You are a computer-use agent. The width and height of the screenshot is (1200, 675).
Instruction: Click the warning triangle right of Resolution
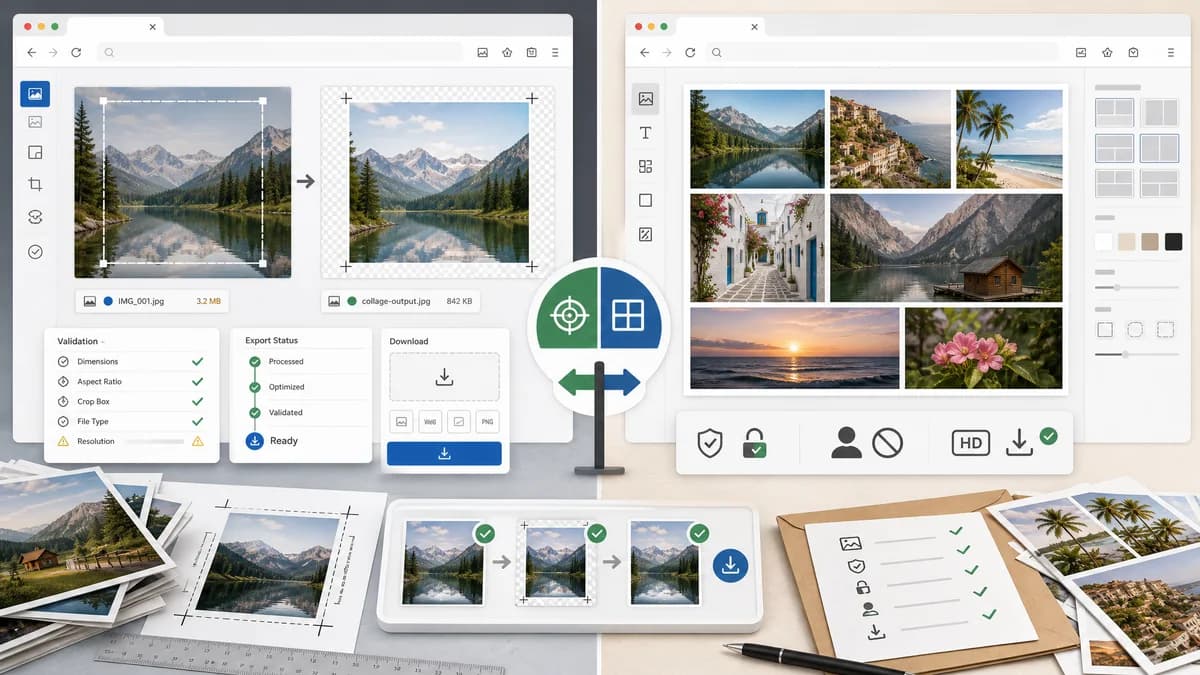197,441
